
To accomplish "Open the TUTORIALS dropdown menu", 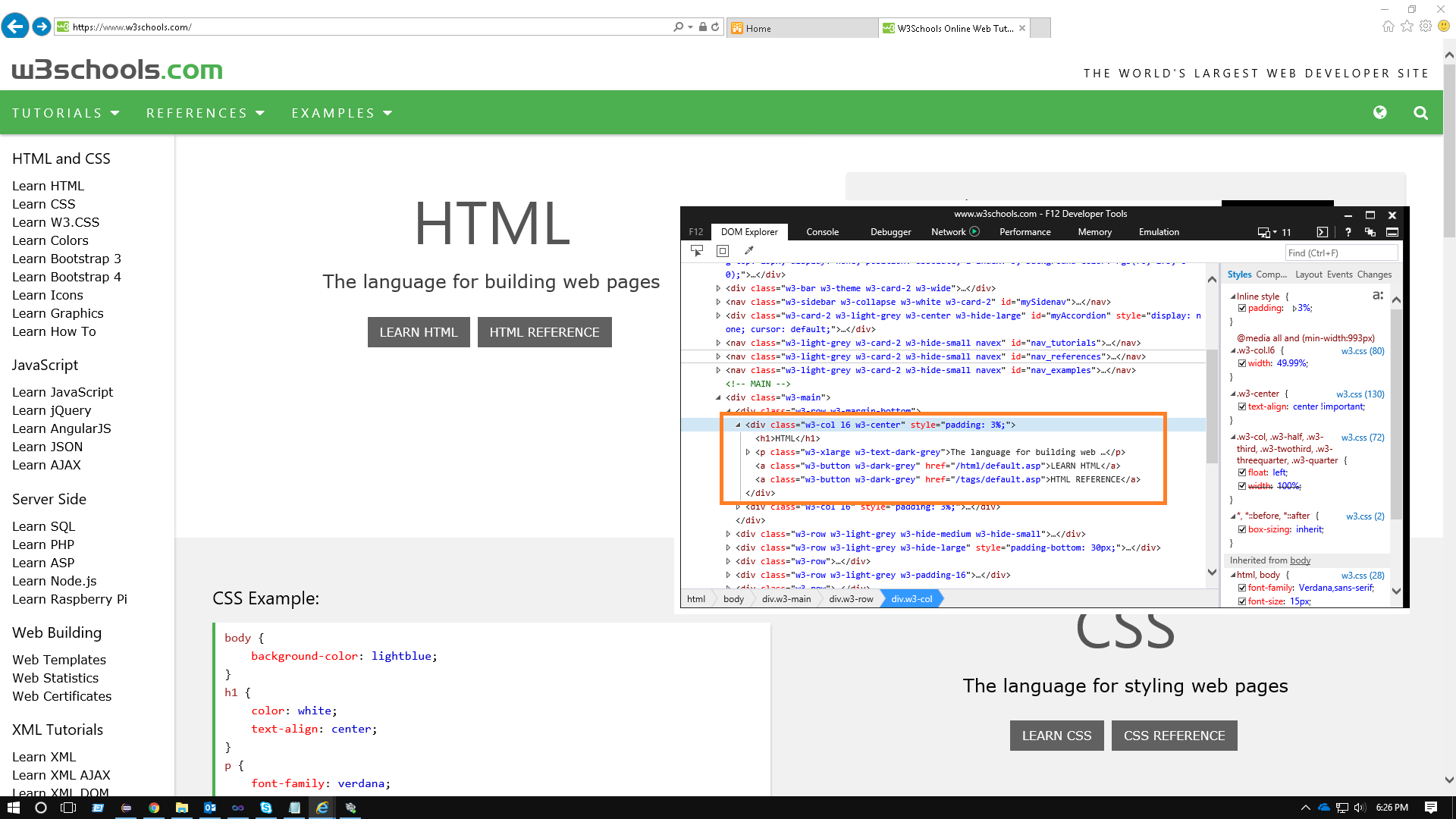I will click(66, 113).
